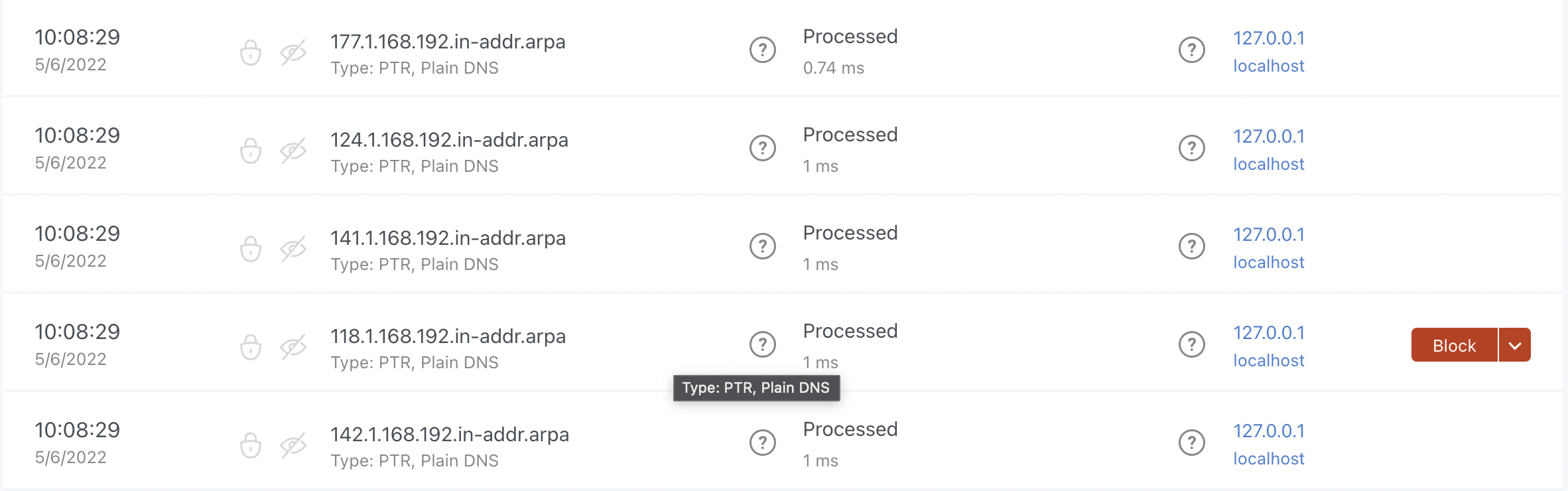This screenshot has height=491, width=1568.
Task: Click the 142.1.168.192.in-addr.arpa domain name
Action: click(450, 435)
